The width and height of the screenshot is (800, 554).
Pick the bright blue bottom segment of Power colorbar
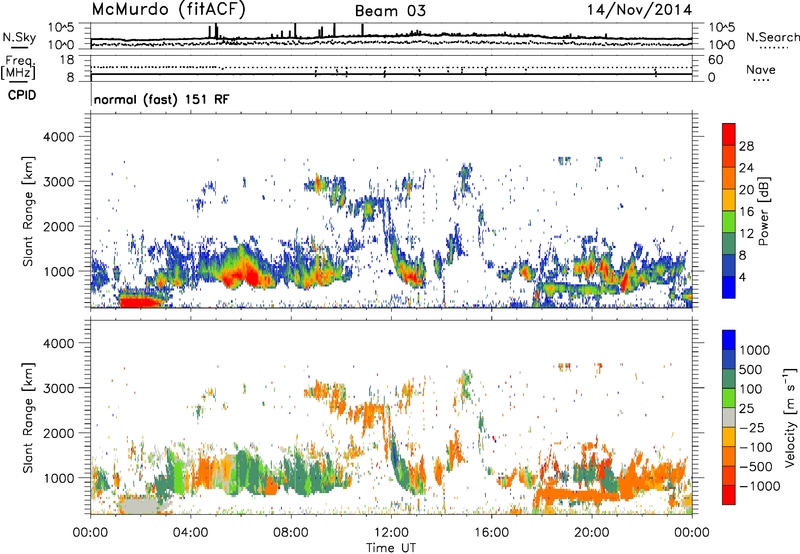729,288
